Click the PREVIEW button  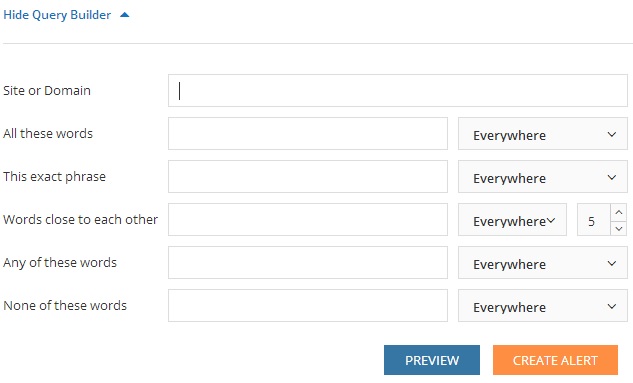[432, 360]
